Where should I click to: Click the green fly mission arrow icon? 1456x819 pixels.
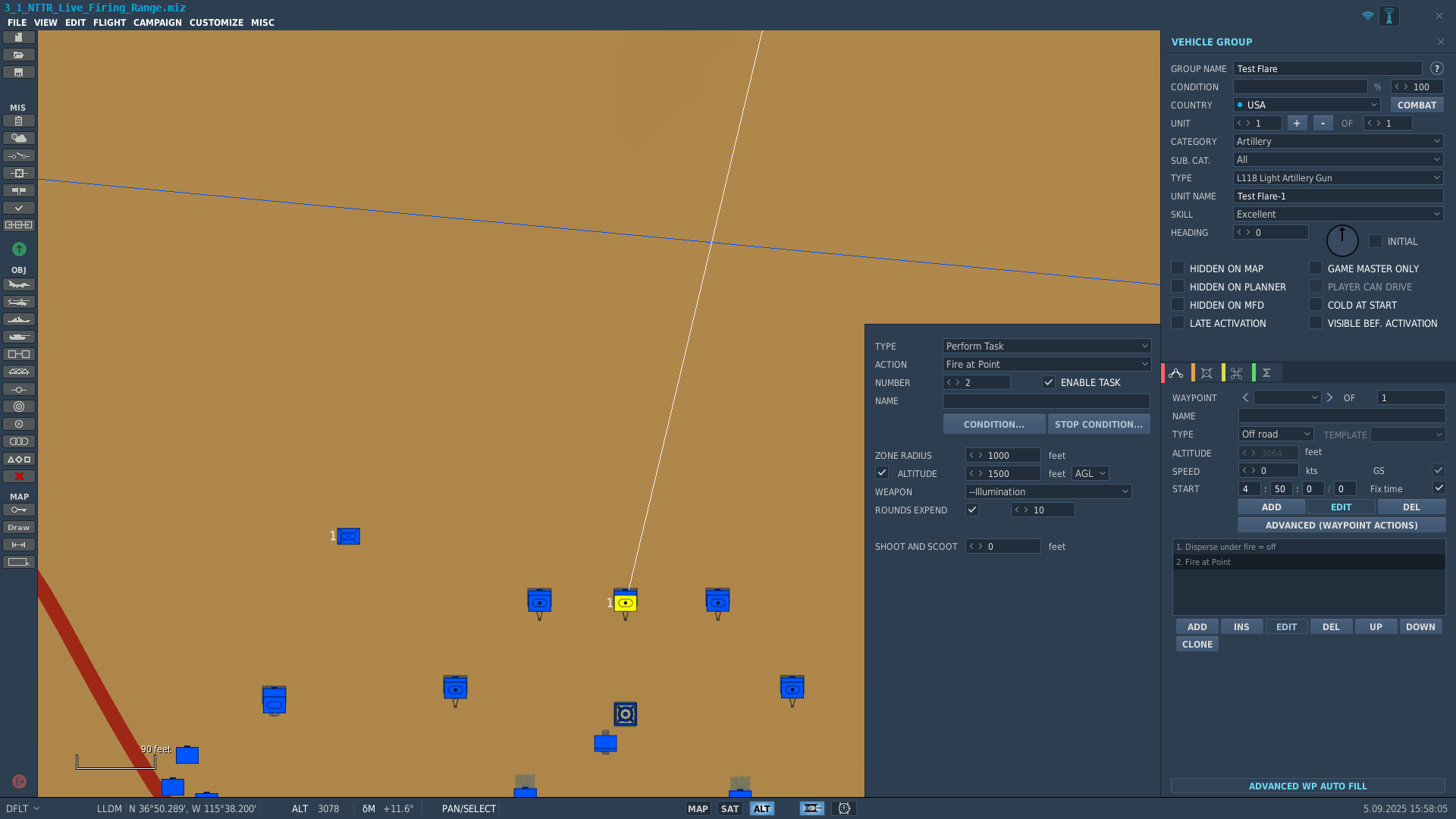19,249
